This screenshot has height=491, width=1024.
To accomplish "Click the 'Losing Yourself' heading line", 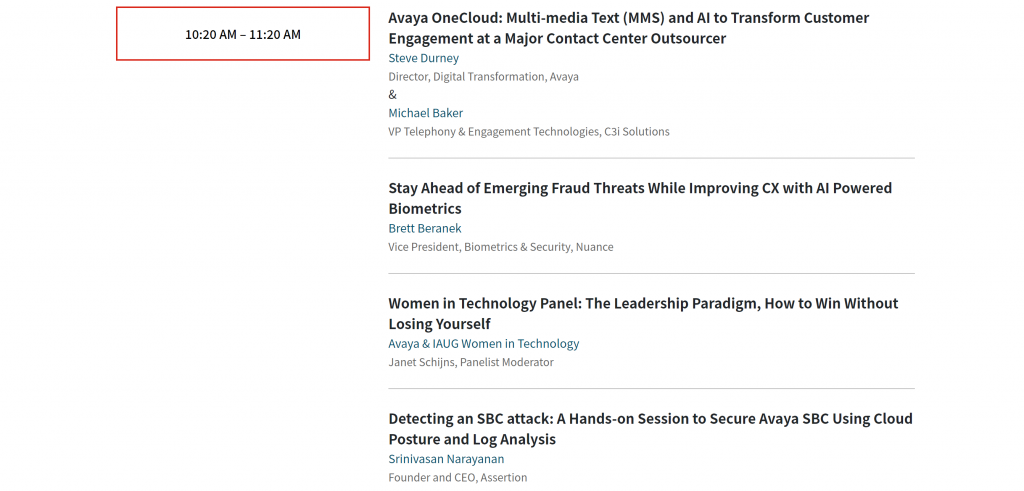I will pyautogui.click(x=440, y=324).
